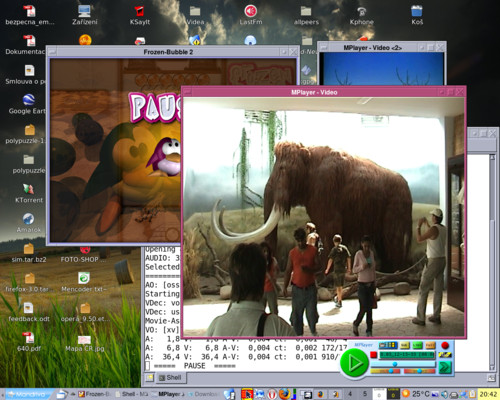Screen dimensions: 500x400
Task: Switch to virtual desktop 4
Action: (350, 394)
